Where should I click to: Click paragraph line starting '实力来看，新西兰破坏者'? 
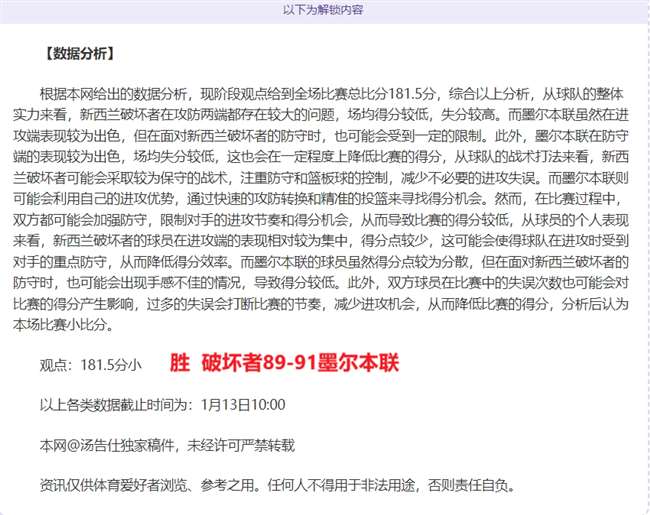[321, 114]
